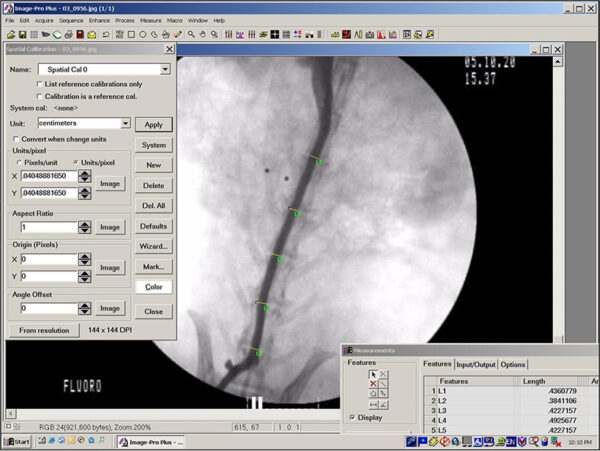Click the From resolution button
The height and width of the screenshot is (451, 600).
coord(44,330)
